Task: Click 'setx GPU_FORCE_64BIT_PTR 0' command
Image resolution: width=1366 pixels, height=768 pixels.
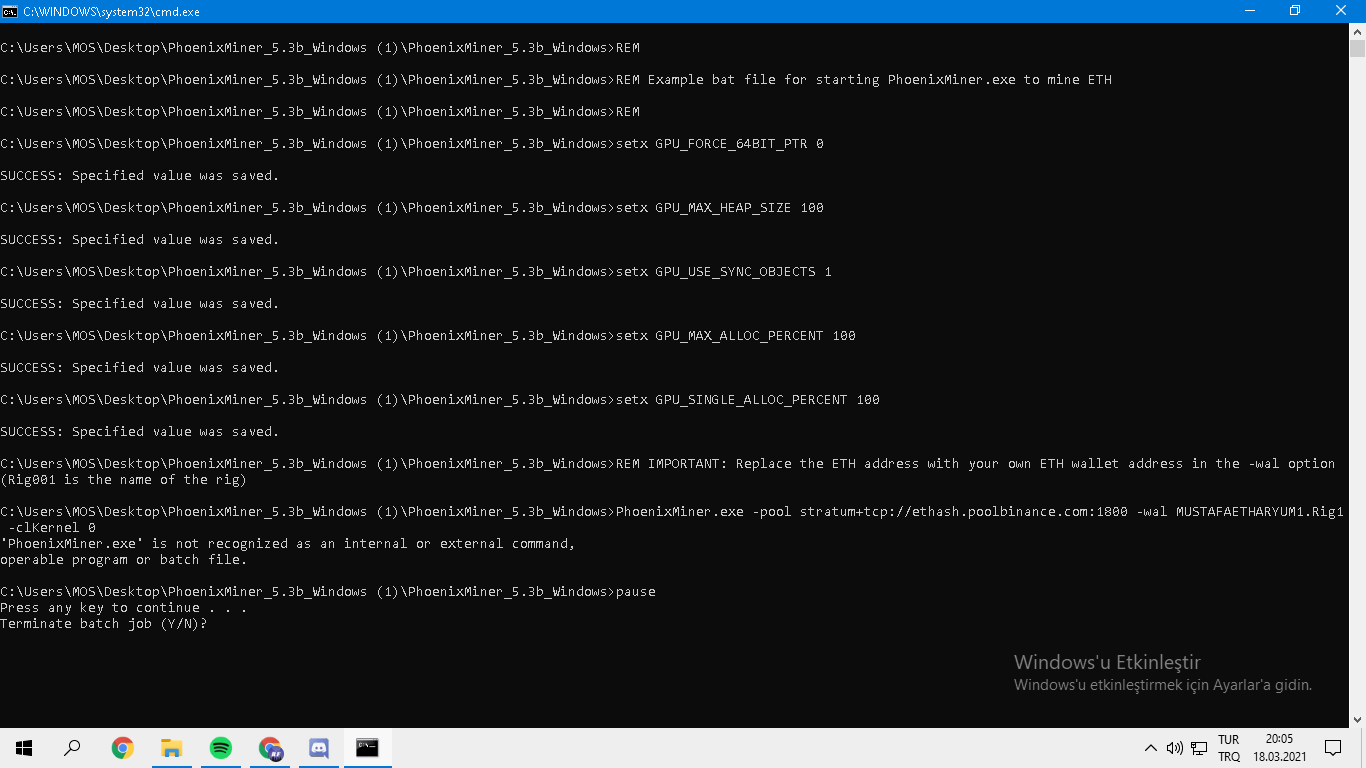Action: (720, 144)
